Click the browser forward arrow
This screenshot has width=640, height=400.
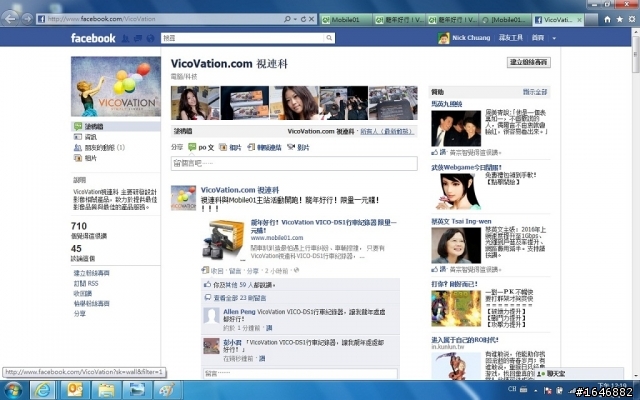(x=27, y=18)
